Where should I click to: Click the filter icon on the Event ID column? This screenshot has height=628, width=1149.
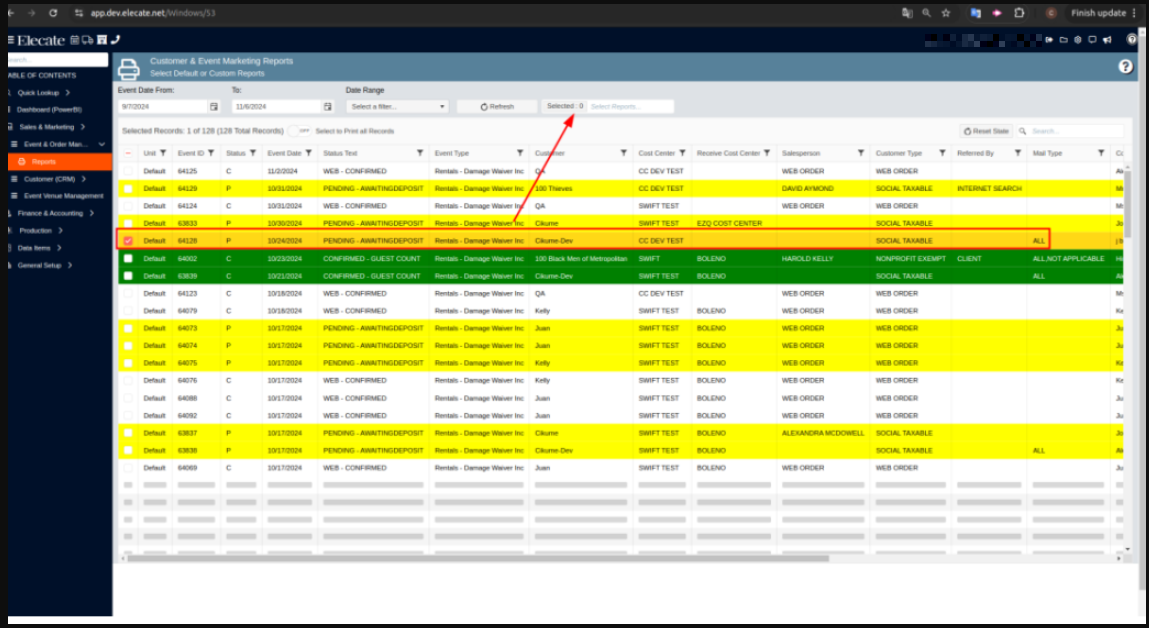[212, 153]
